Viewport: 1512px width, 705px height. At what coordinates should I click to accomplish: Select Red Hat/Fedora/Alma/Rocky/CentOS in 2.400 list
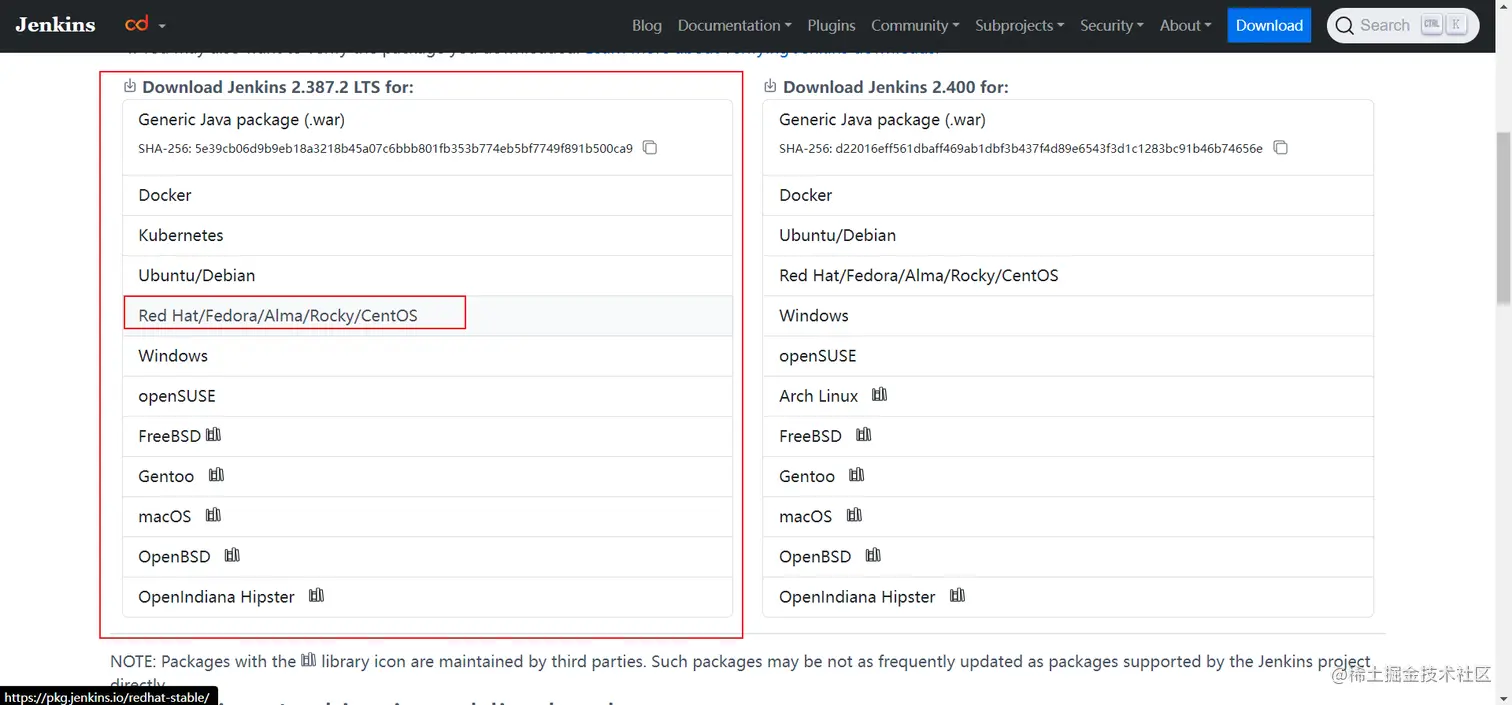(x=1068, y=275)
